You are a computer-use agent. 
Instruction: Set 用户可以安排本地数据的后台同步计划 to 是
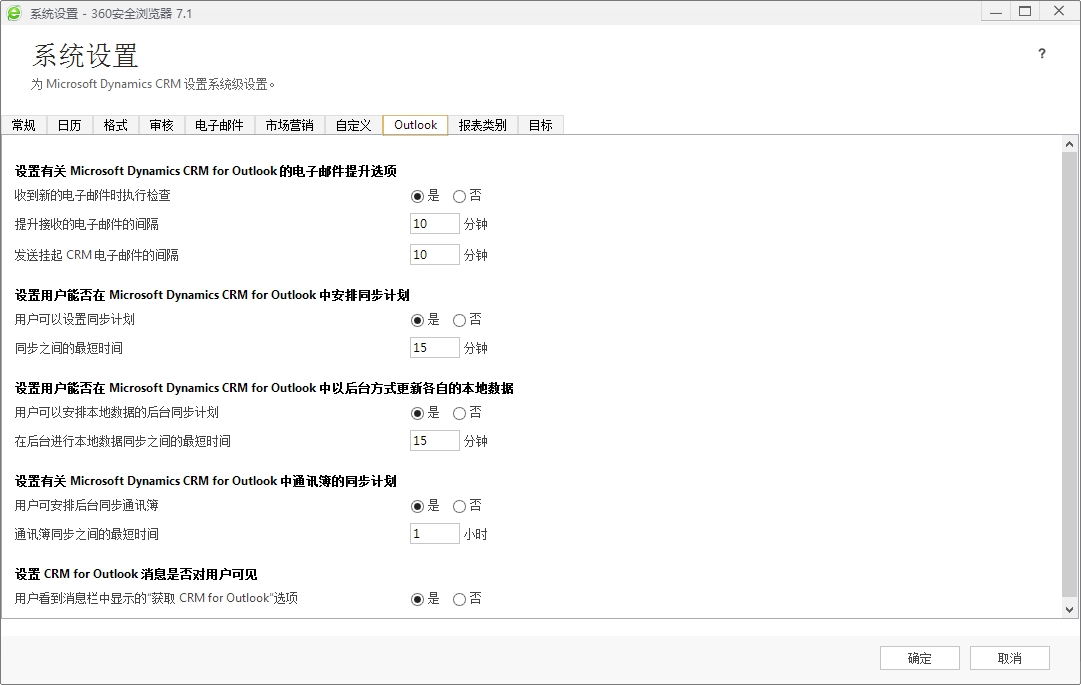417,413
